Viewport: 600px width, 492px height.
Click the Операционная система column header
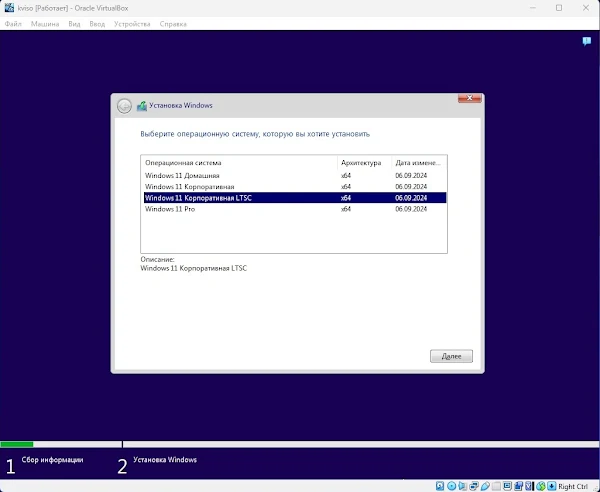(x=239, y=163)
